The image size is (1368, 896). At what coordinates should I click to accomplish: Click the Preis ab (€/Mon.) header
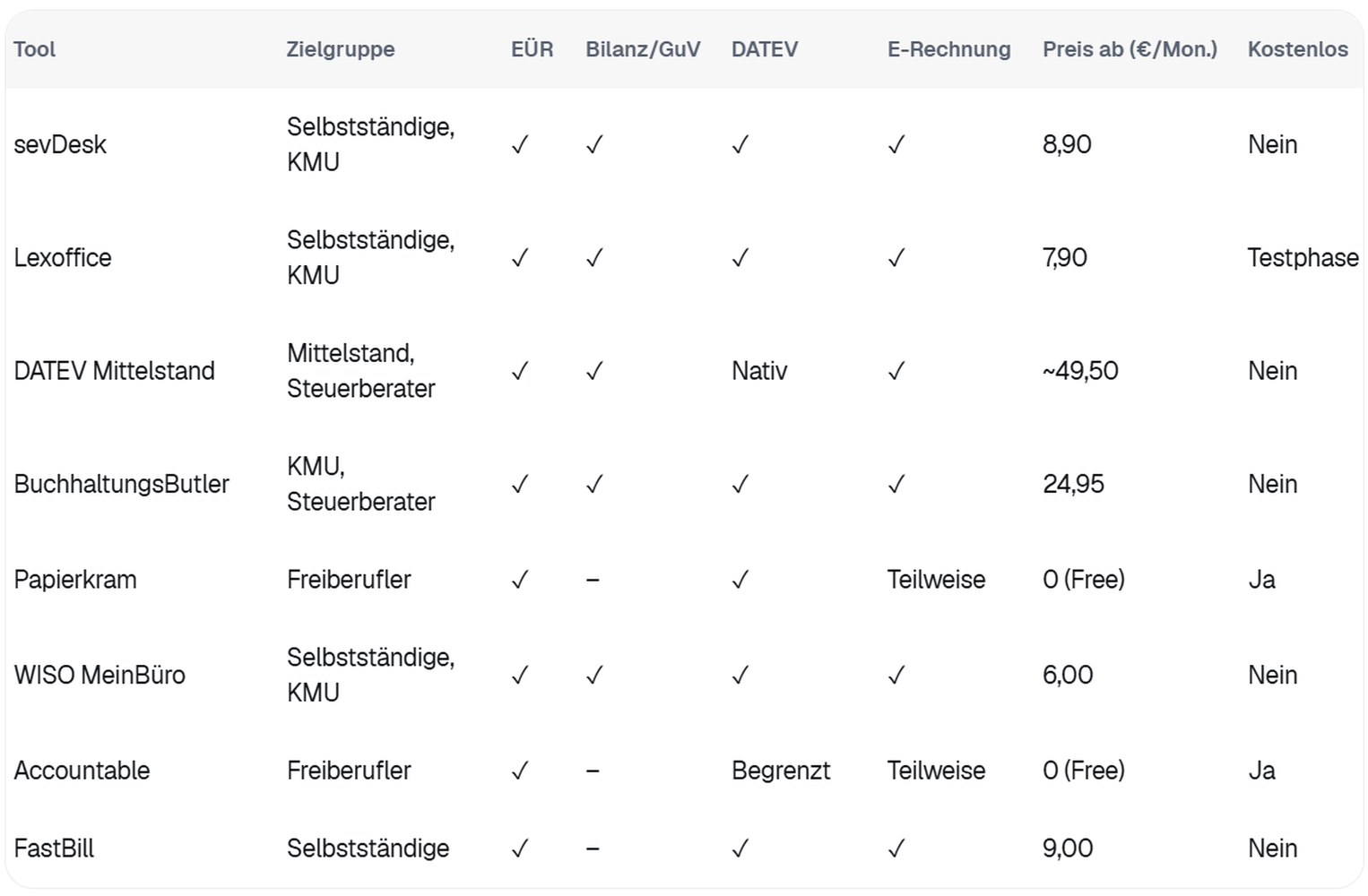coord(1130,49)
